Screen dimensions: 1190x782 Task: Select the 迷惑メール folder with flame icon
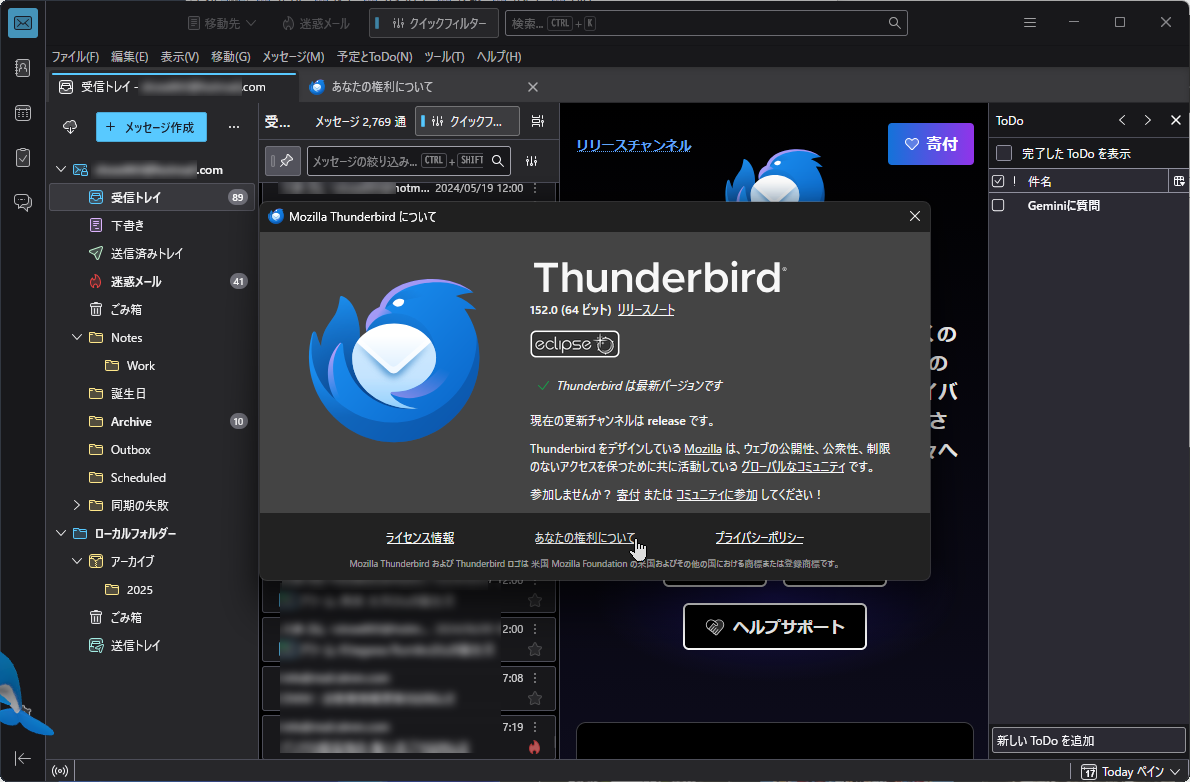[152, 282]
